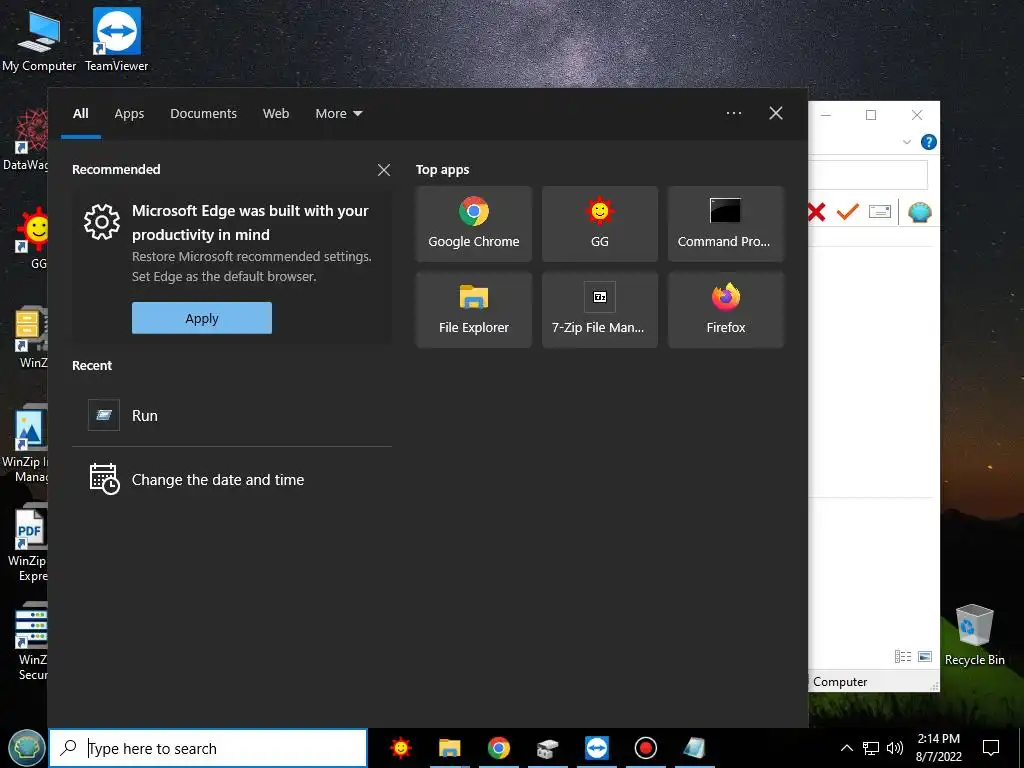
Task: Open Change the date and time setting
Action: pos(232,479)
